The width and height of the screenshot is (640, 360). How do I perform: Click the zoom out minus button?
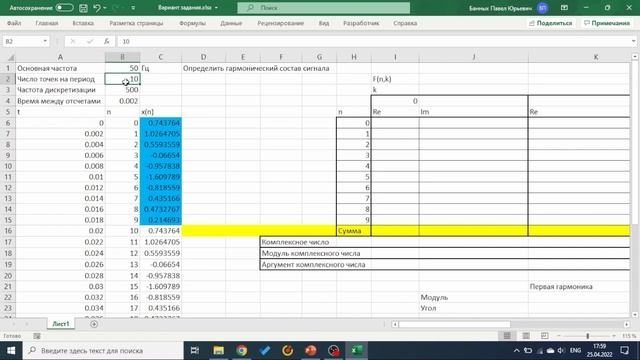pos(559,336)
